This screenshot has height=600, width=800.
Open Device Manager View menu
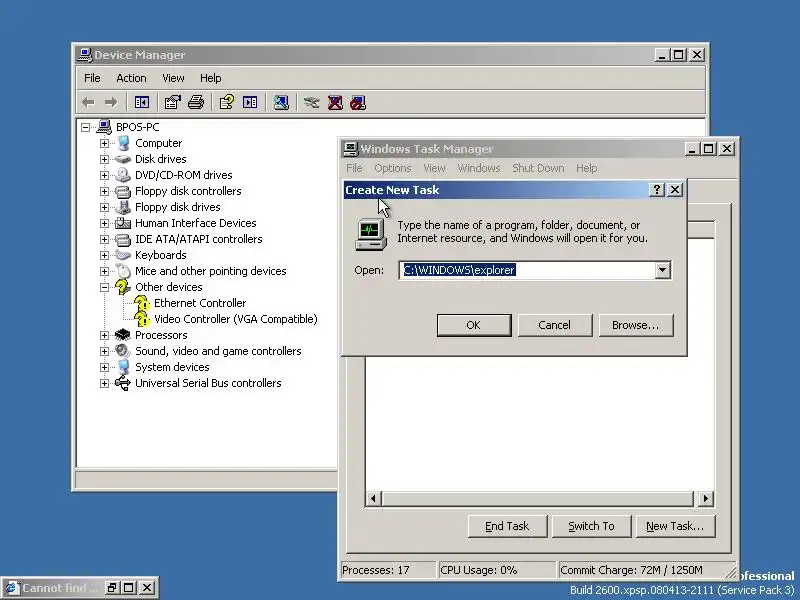coord(173,78)
